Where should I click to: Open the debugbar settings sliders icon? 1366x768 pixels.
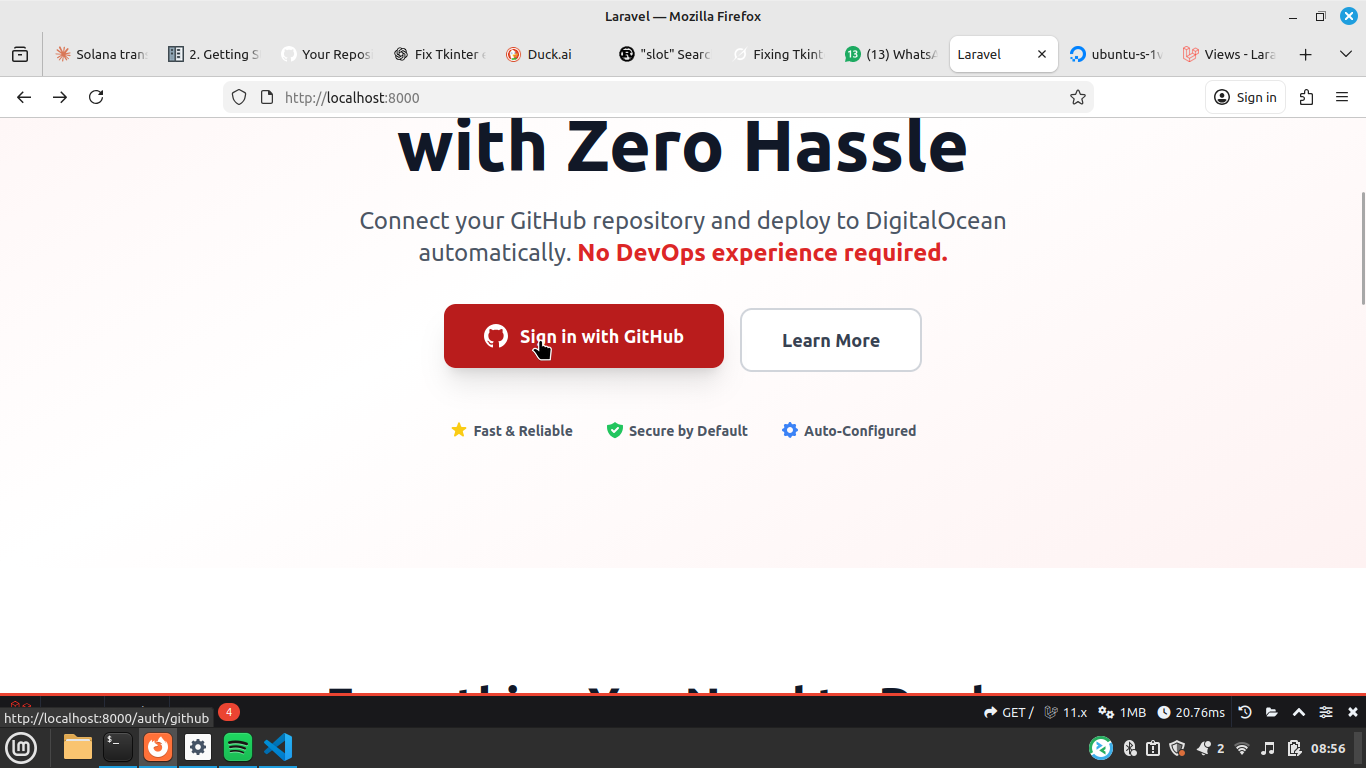(1326, 712)
